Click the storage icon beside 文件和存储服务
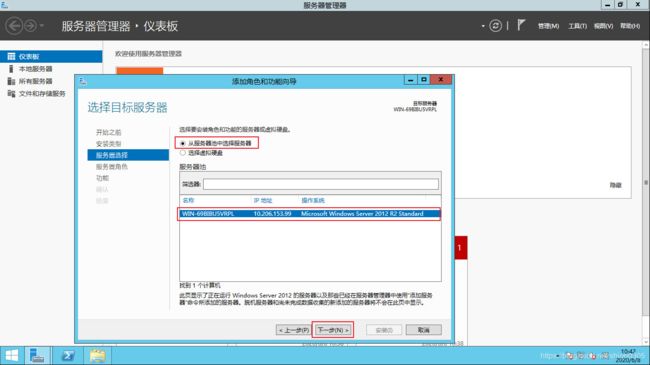650x365 pixels. (11, 94)
